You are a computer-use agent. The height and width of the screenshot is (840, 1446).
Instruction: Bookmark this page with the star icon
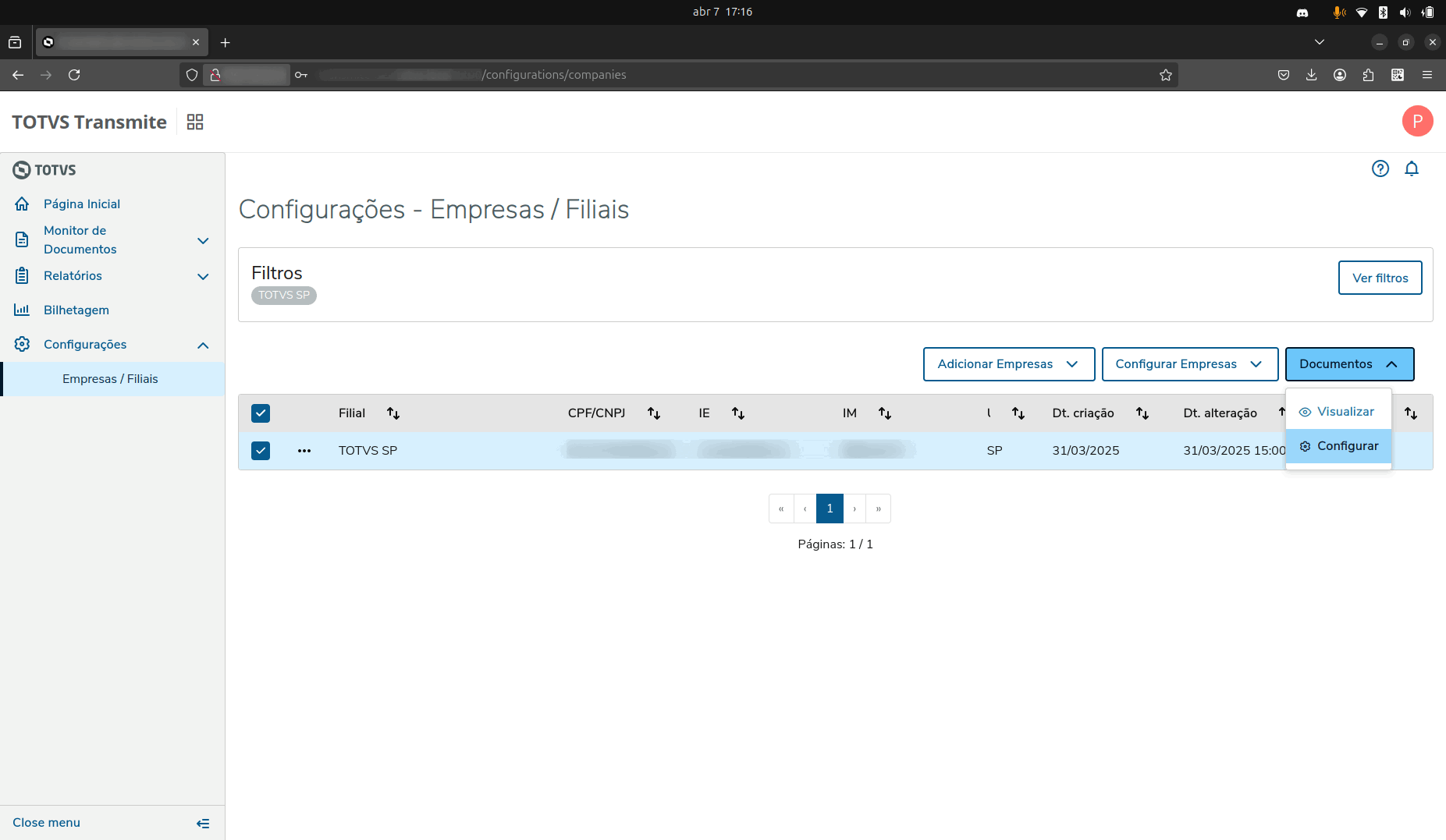[1166, 75]
